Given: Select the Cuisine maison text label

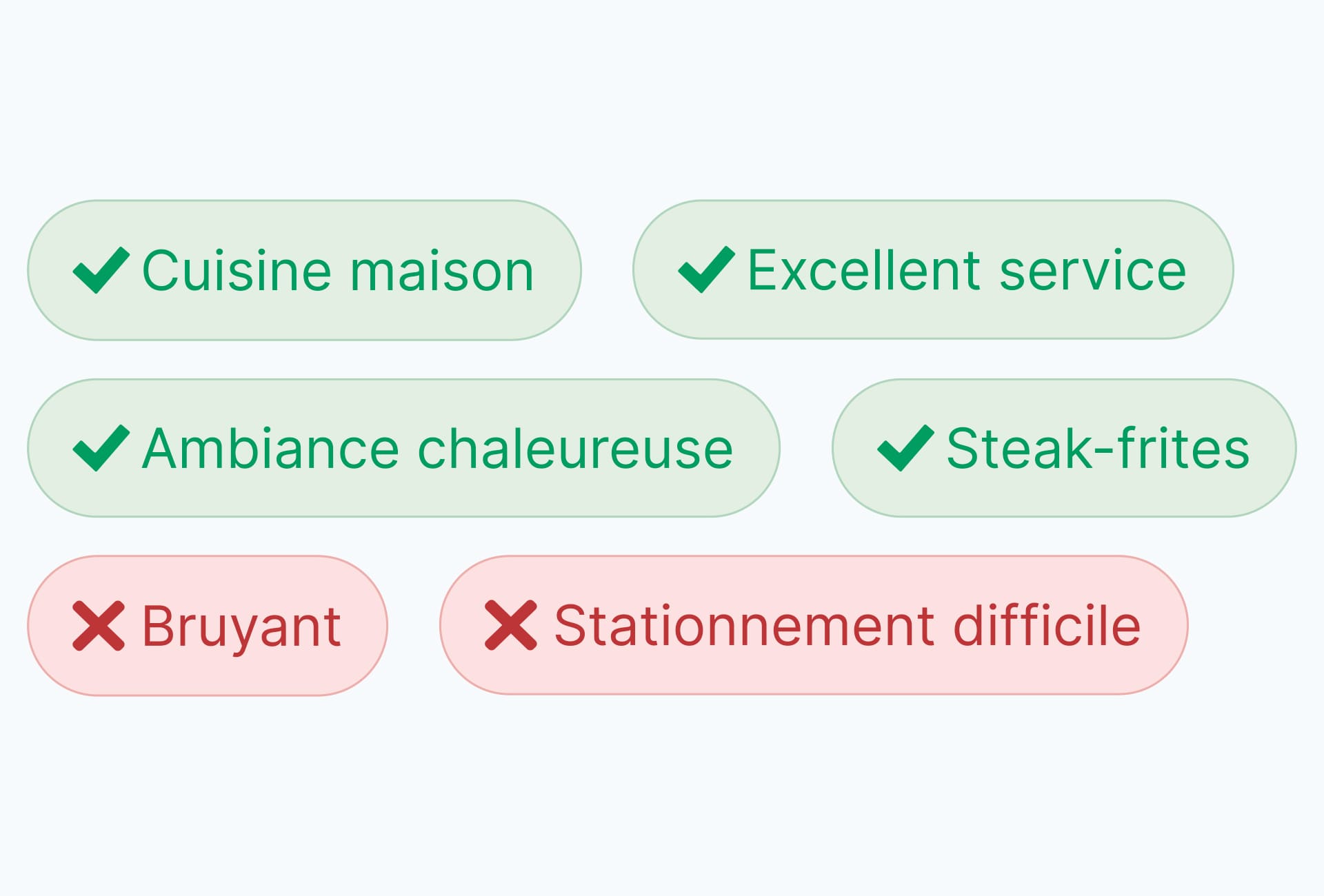Looking at the screenshot, I should 338,271.
